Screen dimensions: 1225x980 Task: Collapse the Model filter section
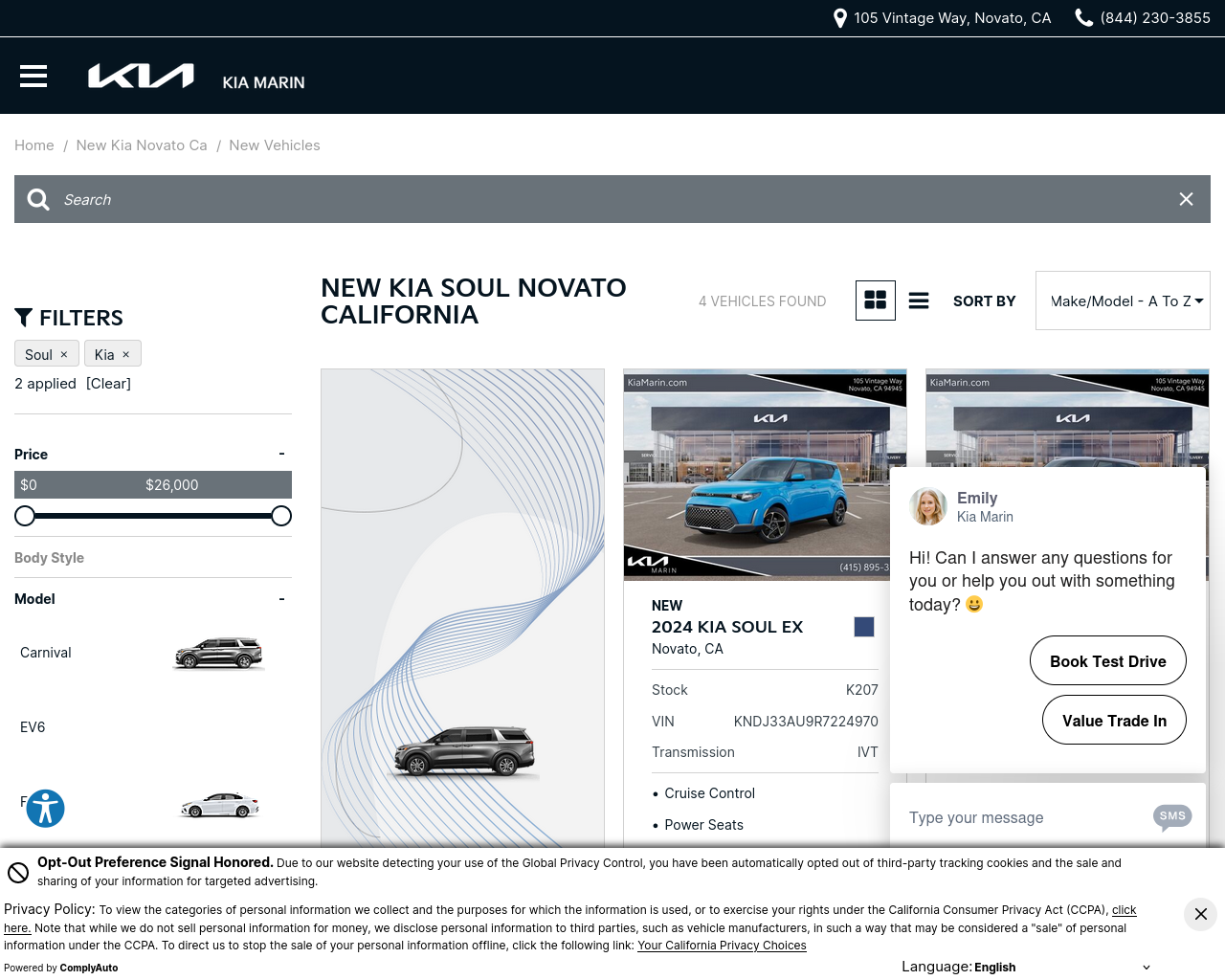click(281, 599)
